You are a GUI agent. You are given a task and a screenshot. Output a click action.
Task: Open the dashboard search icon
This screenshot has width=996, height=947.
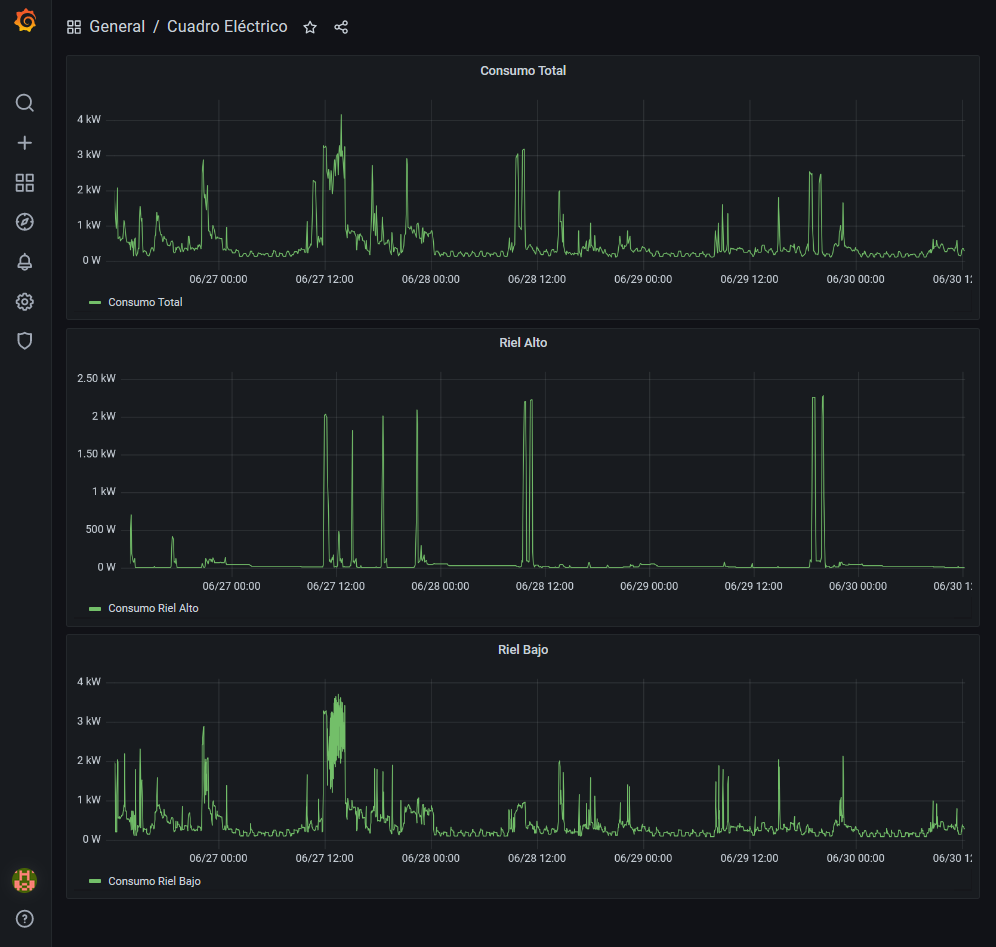(x=25, y=103)
